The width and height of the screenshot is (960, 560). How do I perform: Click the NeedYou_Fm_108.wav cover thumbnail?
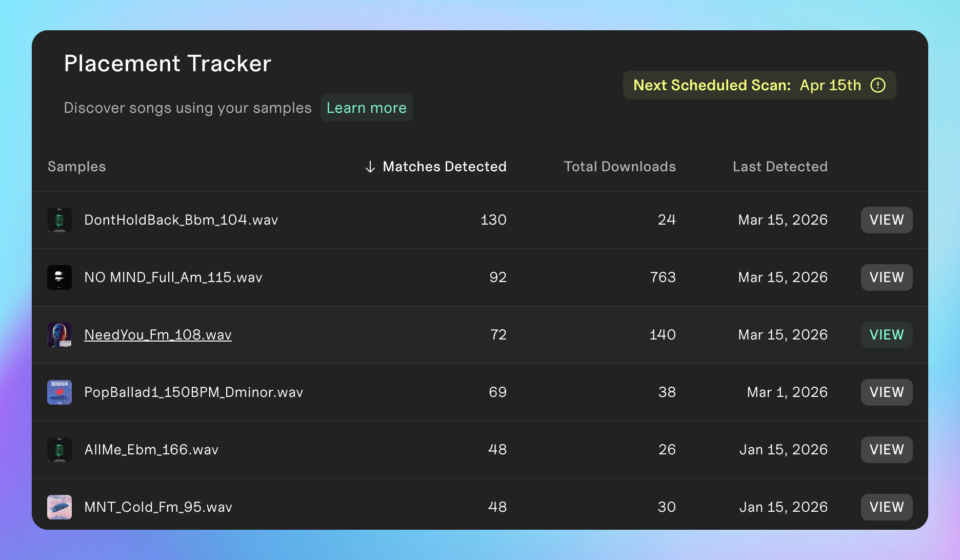pyautogui.click(x=59, y=335)
